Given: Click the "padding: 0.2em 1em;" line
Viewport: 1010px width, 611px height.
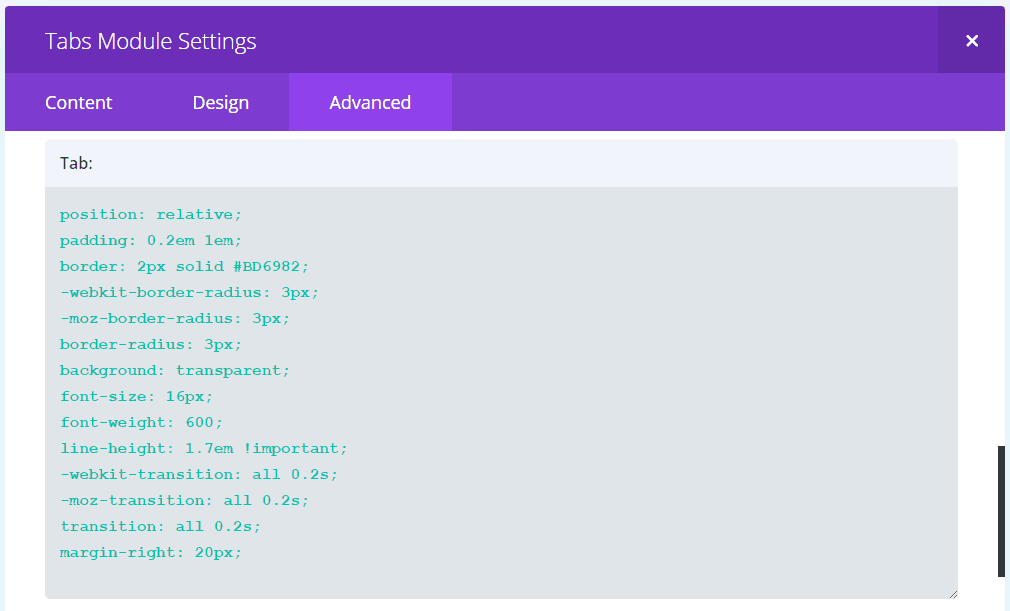Looking at the screenshot, I should [151, 240].
